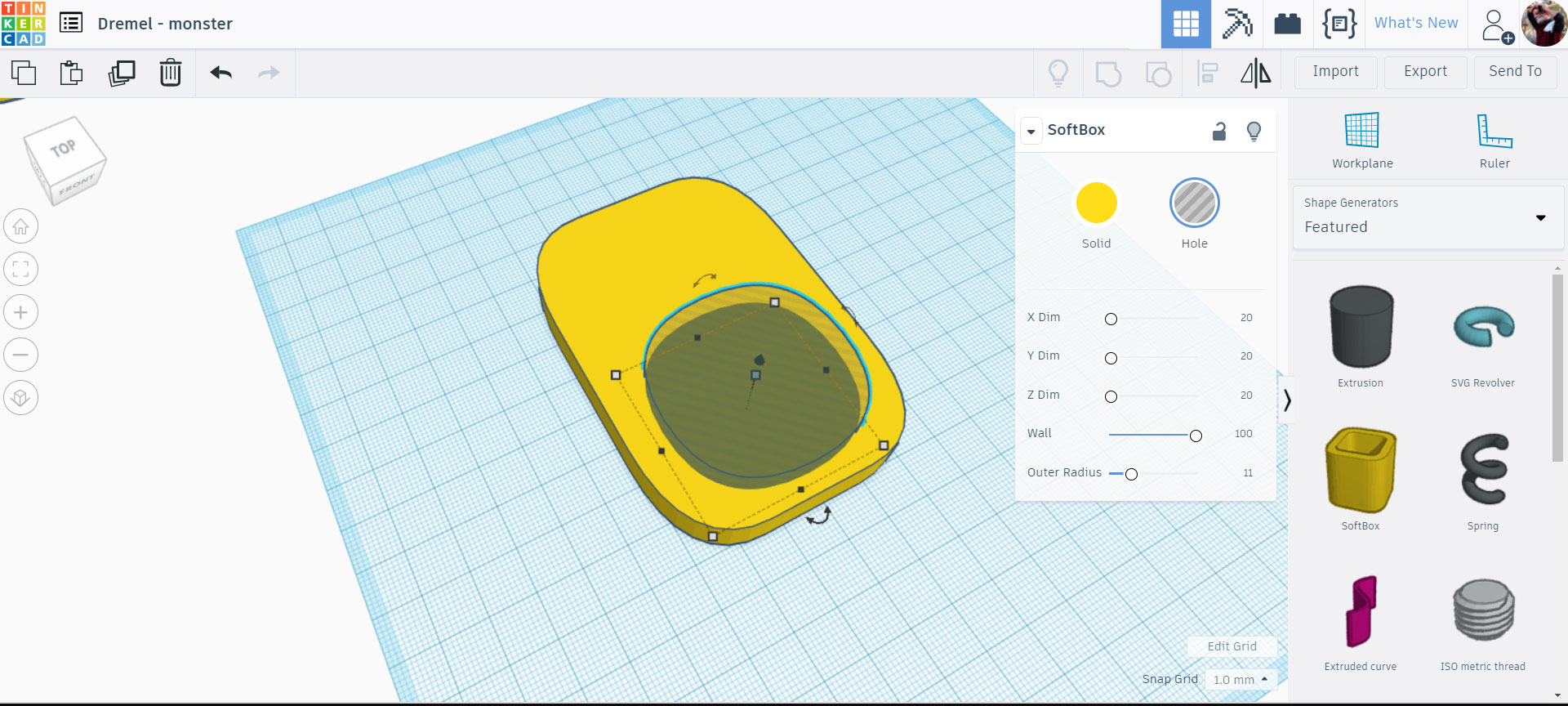The height and width of the screenshot is (706, 1568).
Task: Switch to 3D design grid view
Action: [x=1186, y=24]
